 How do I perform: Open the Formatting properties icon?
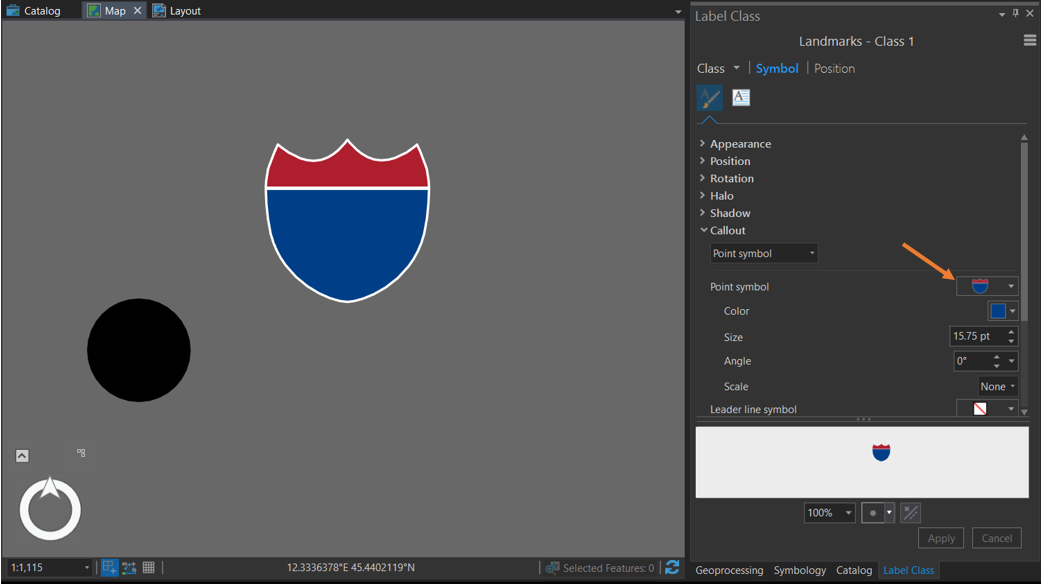741,98
